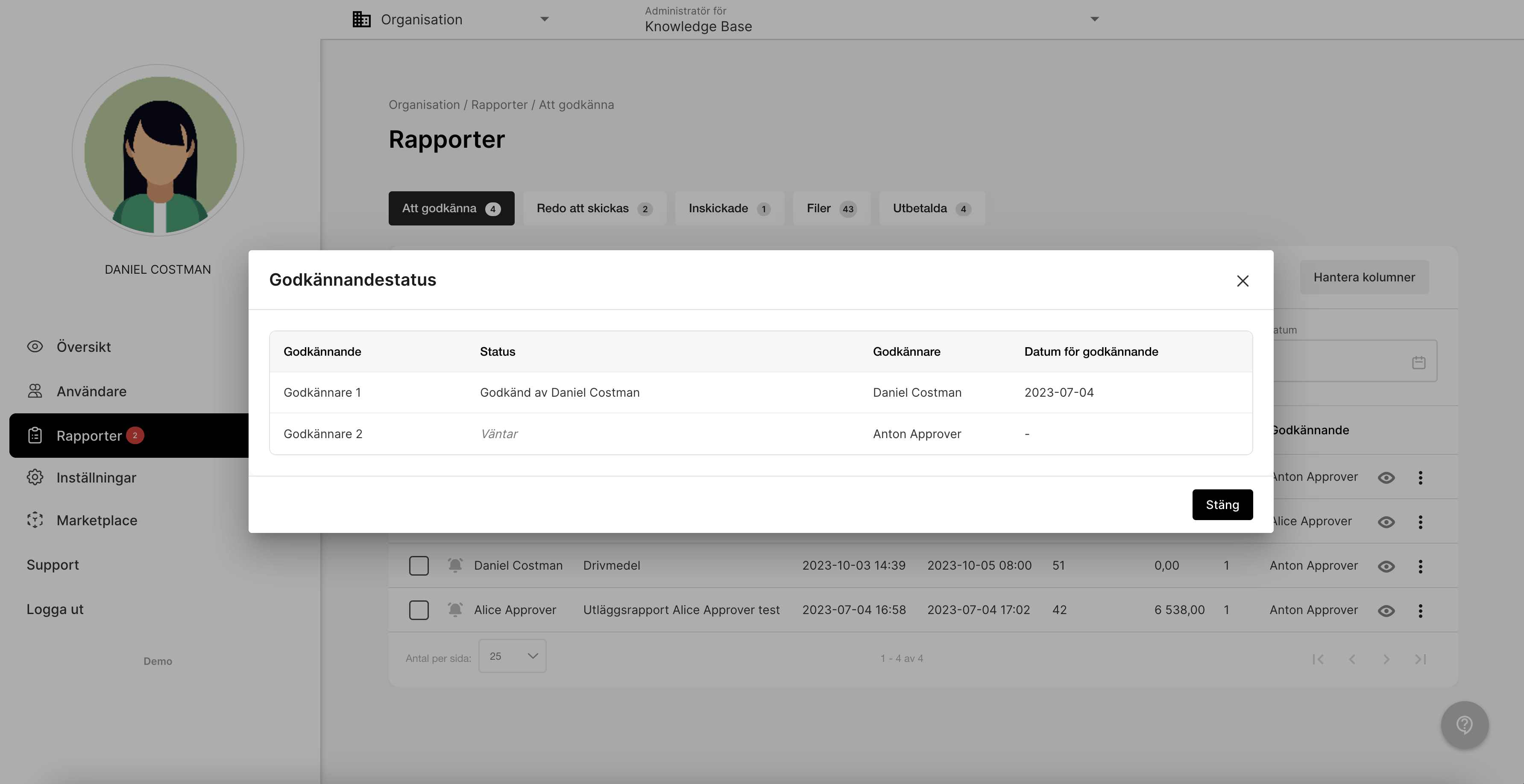View the second row's report (Alice Approver) via eye icon
Image resolution: width=1524 pixels, height=784 pixels.
coord(1386,521)
